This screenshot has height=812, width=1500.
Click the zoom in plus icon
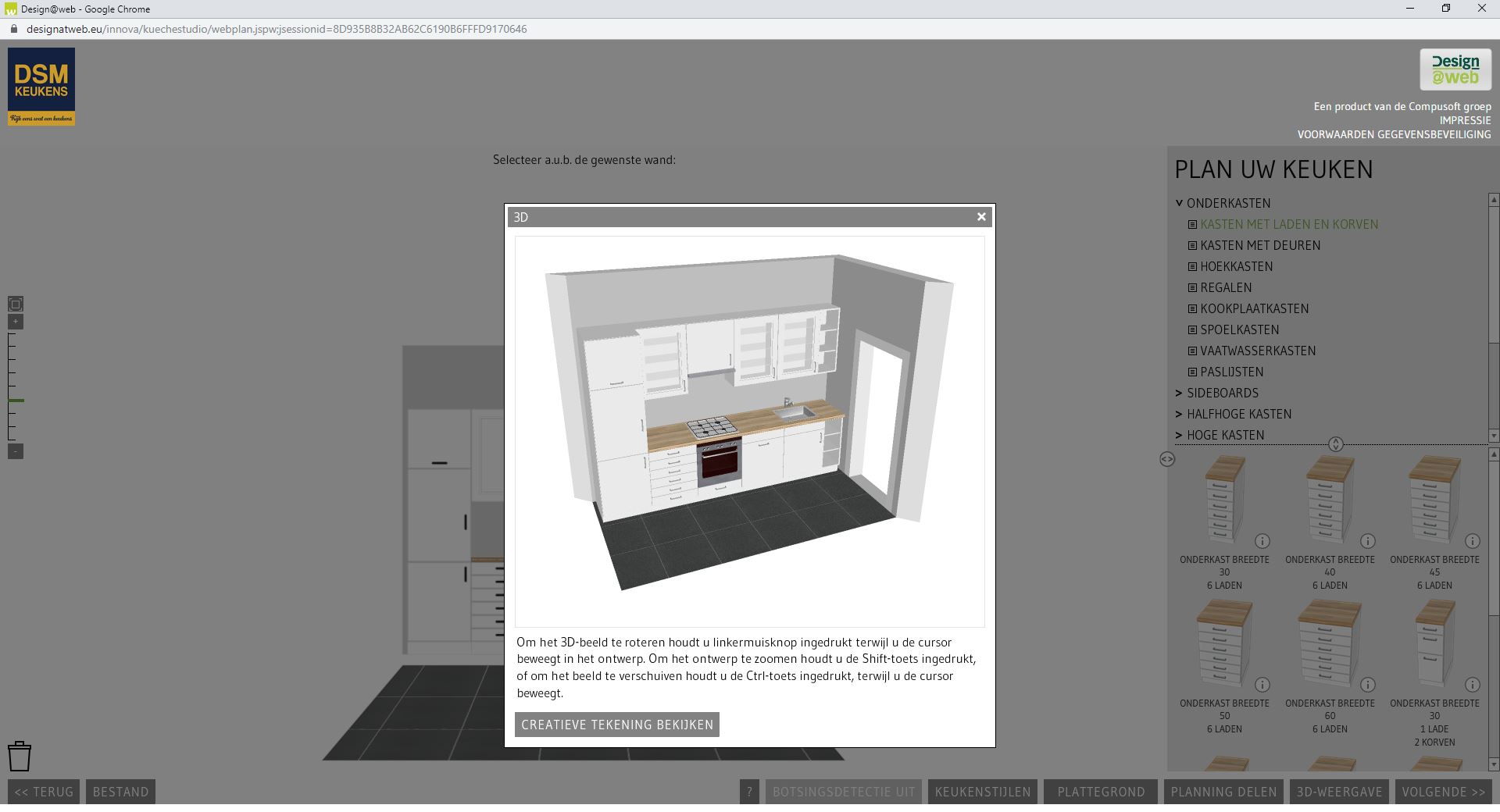pyautogui.click(x=16, y=322)
